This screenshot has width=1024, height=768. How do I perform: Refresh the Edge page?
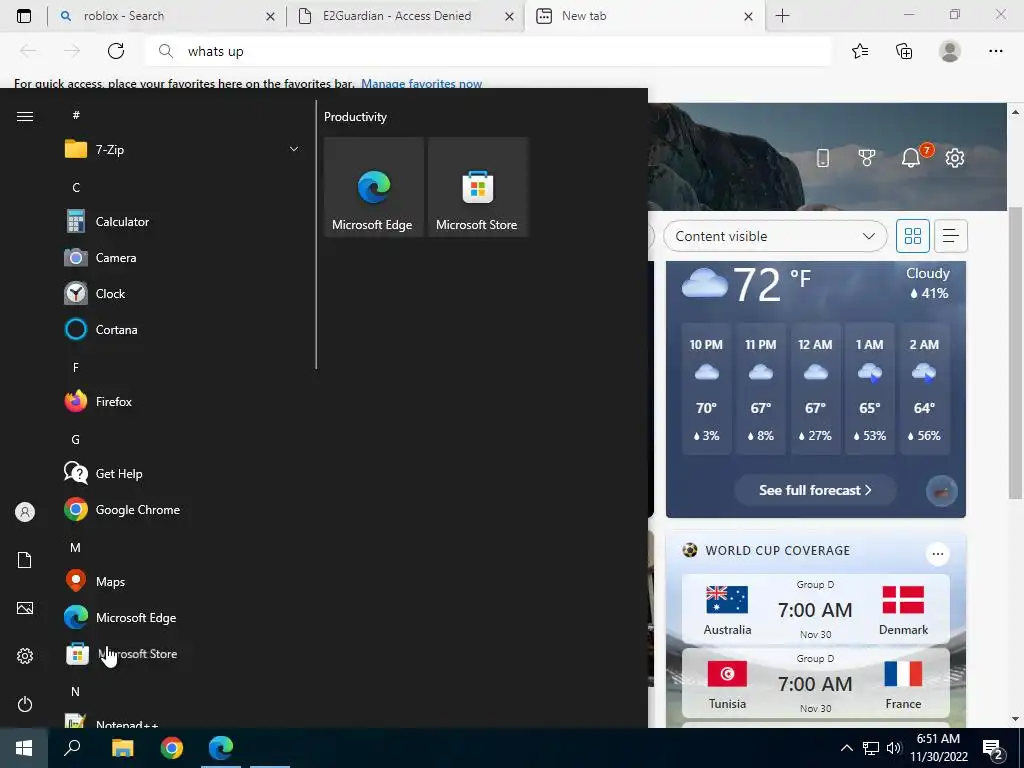click(x=116, y=51)
